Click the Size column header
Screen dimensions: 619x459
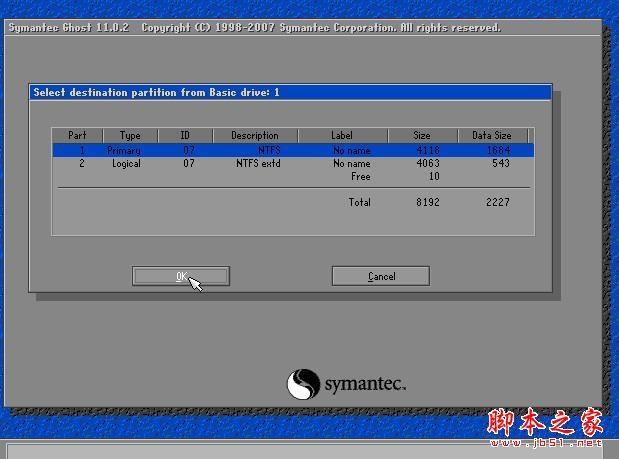pos(422,135)
